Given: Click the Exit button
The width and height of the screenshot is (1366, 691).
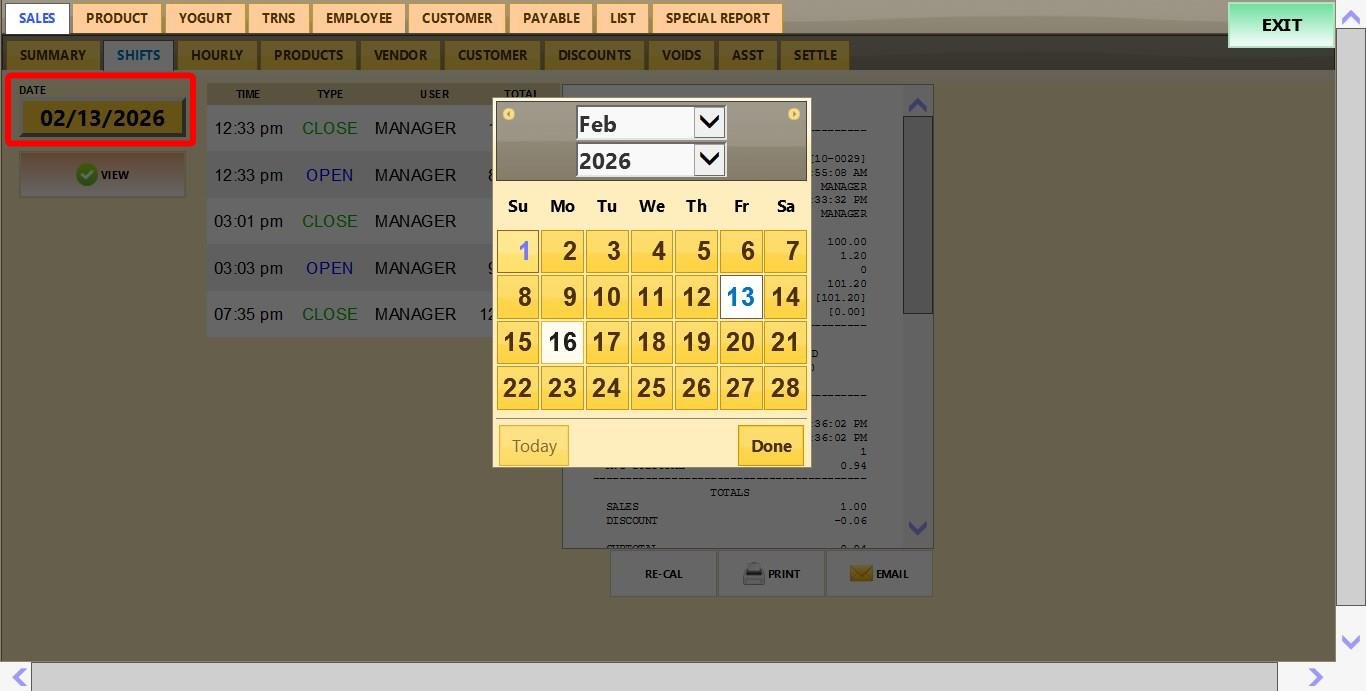Looking at the screenshot, I should [x=1281, y=25].
